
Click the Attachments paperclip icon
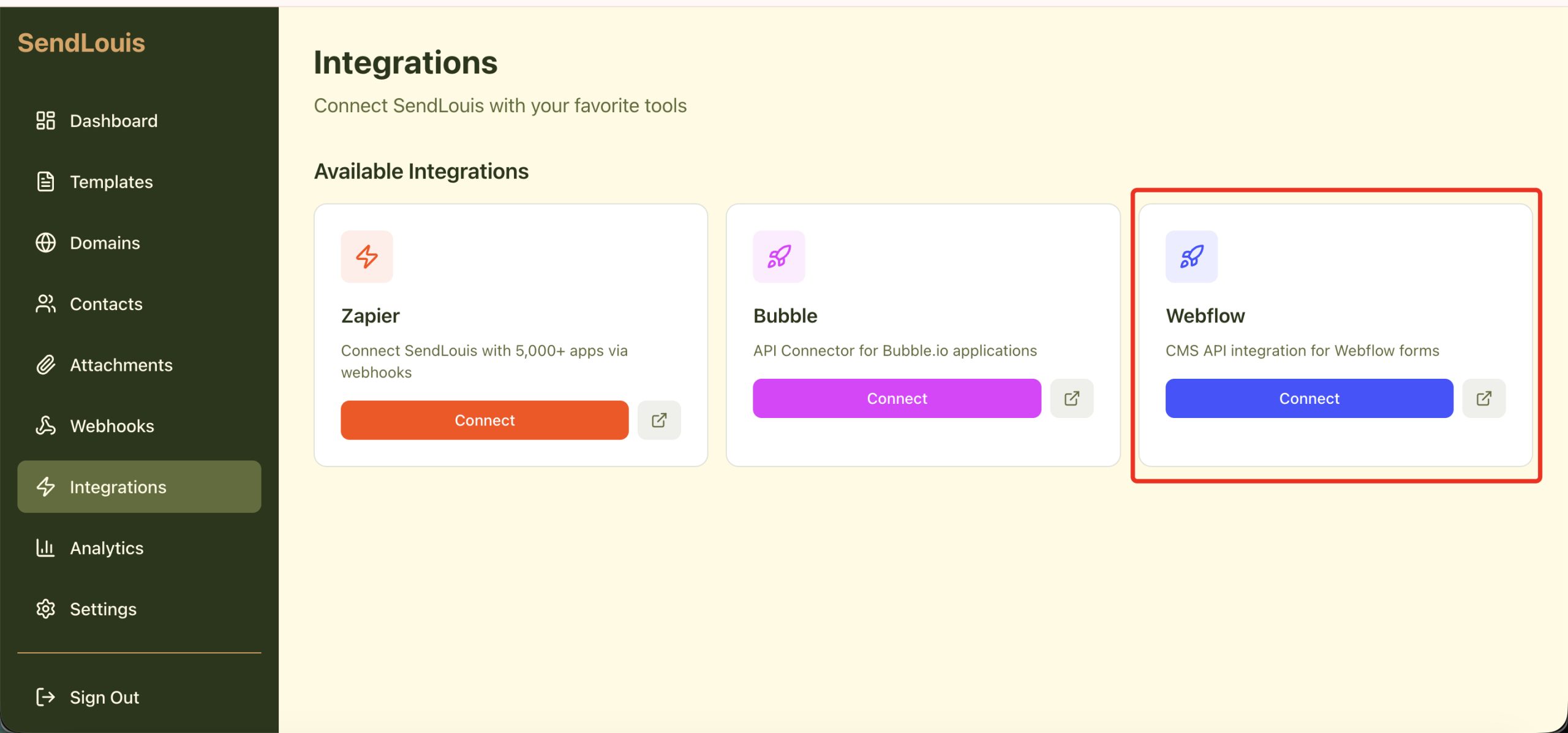(x=46, y=365)
